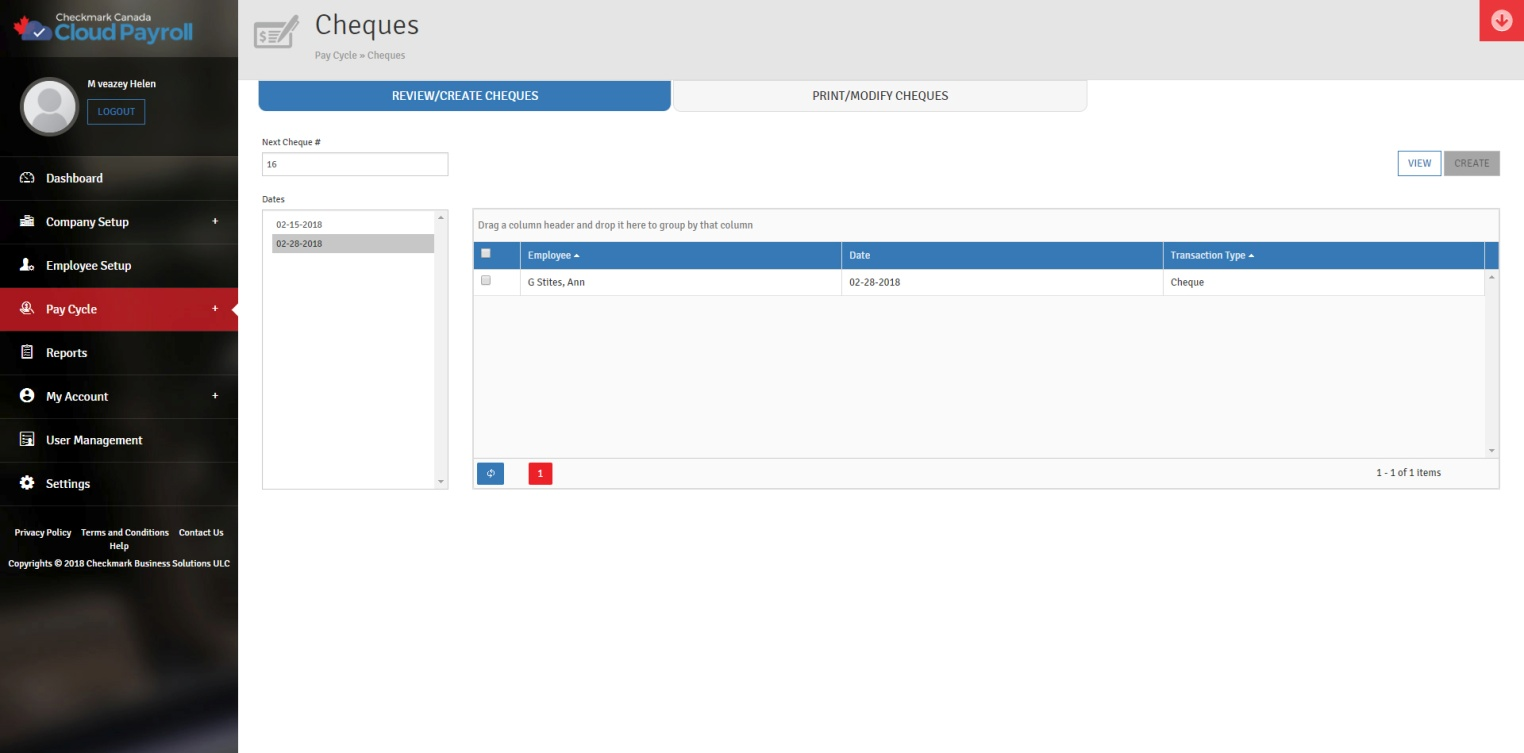Click the red download arrow icon
Screen dimensions: 1524x753
(1501, 21)
